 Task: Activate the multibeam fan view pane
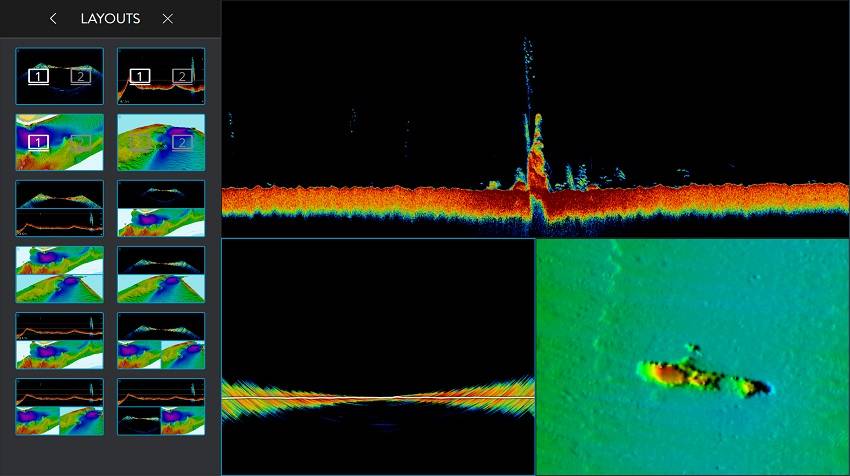point(377,357)
